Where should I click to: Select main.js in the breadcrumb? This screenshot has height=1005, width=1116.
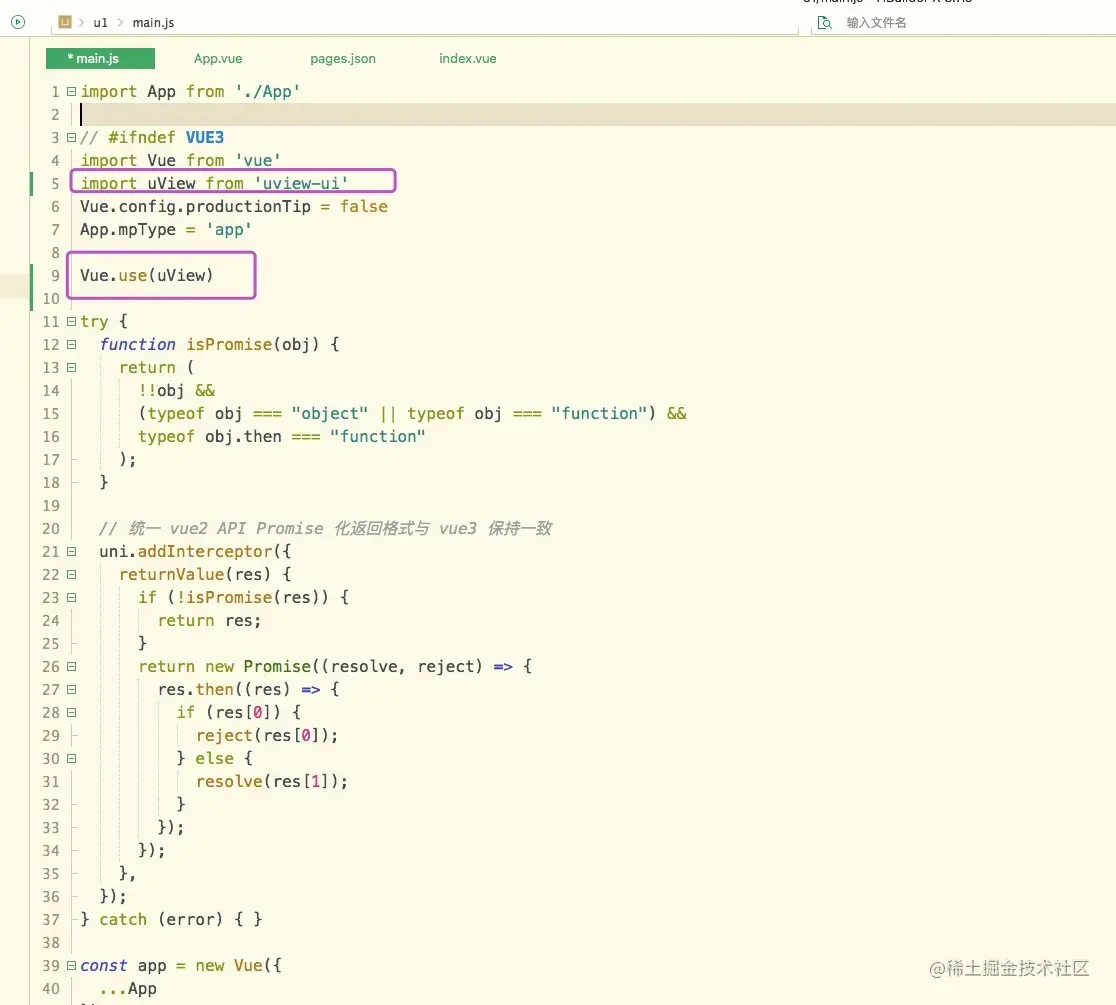coord(153,23)
